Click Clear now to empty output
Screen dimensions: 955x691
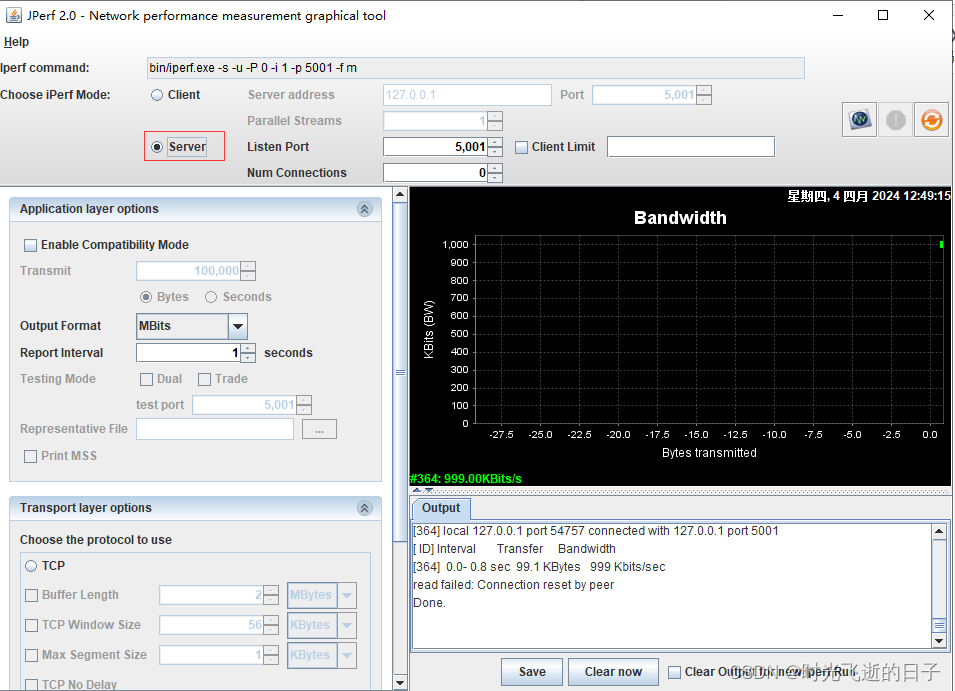(x=613, y=671)
